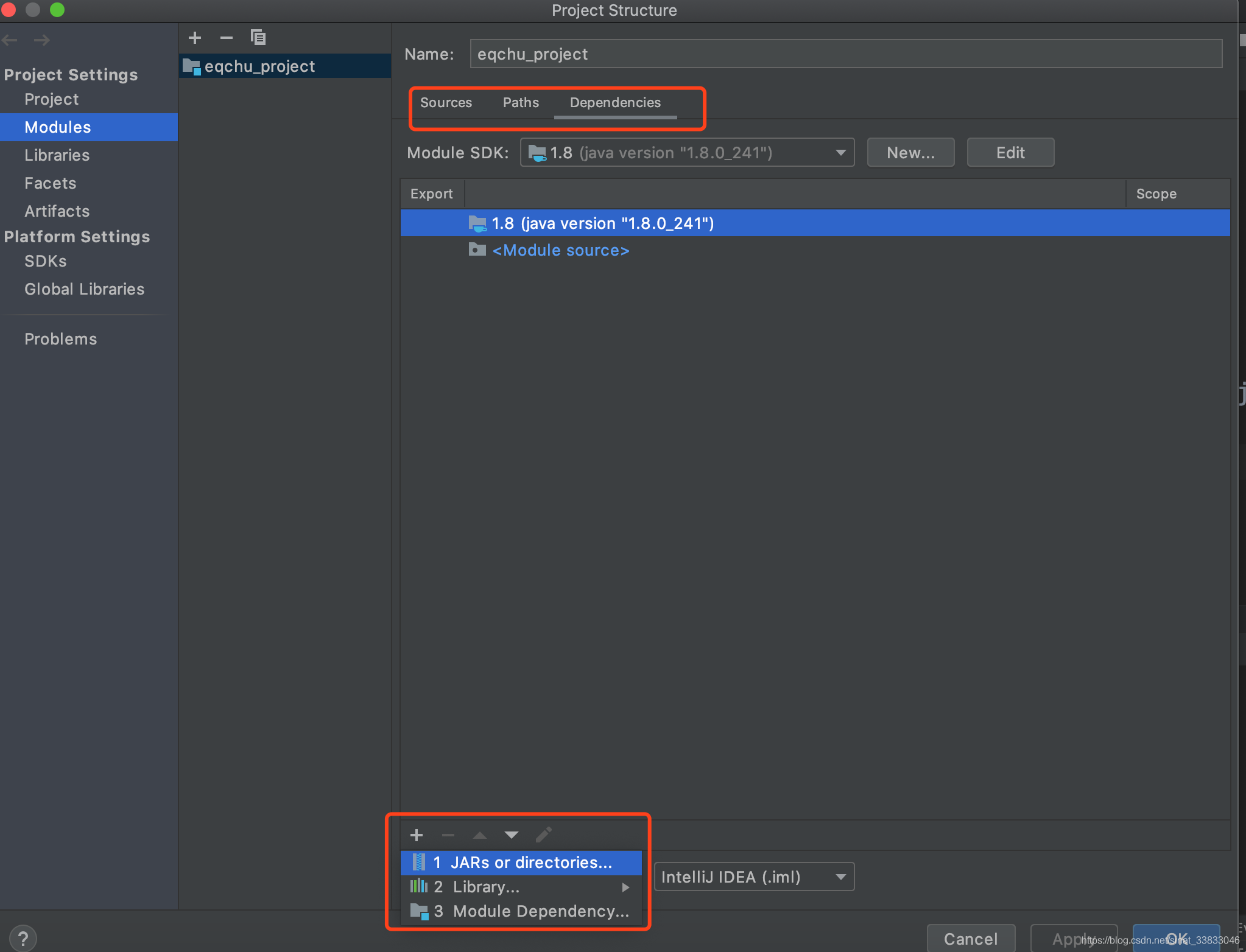Click the remove module minus icon

(x=227, y=38)
